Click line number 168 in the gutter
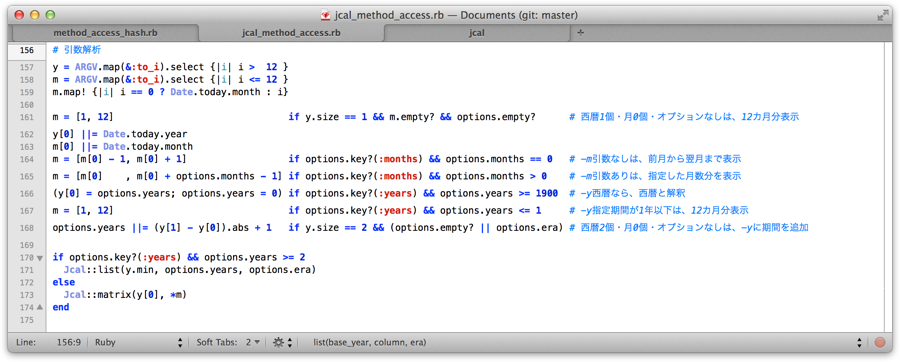Screen dimensions: 900x362 pos(26,228)
